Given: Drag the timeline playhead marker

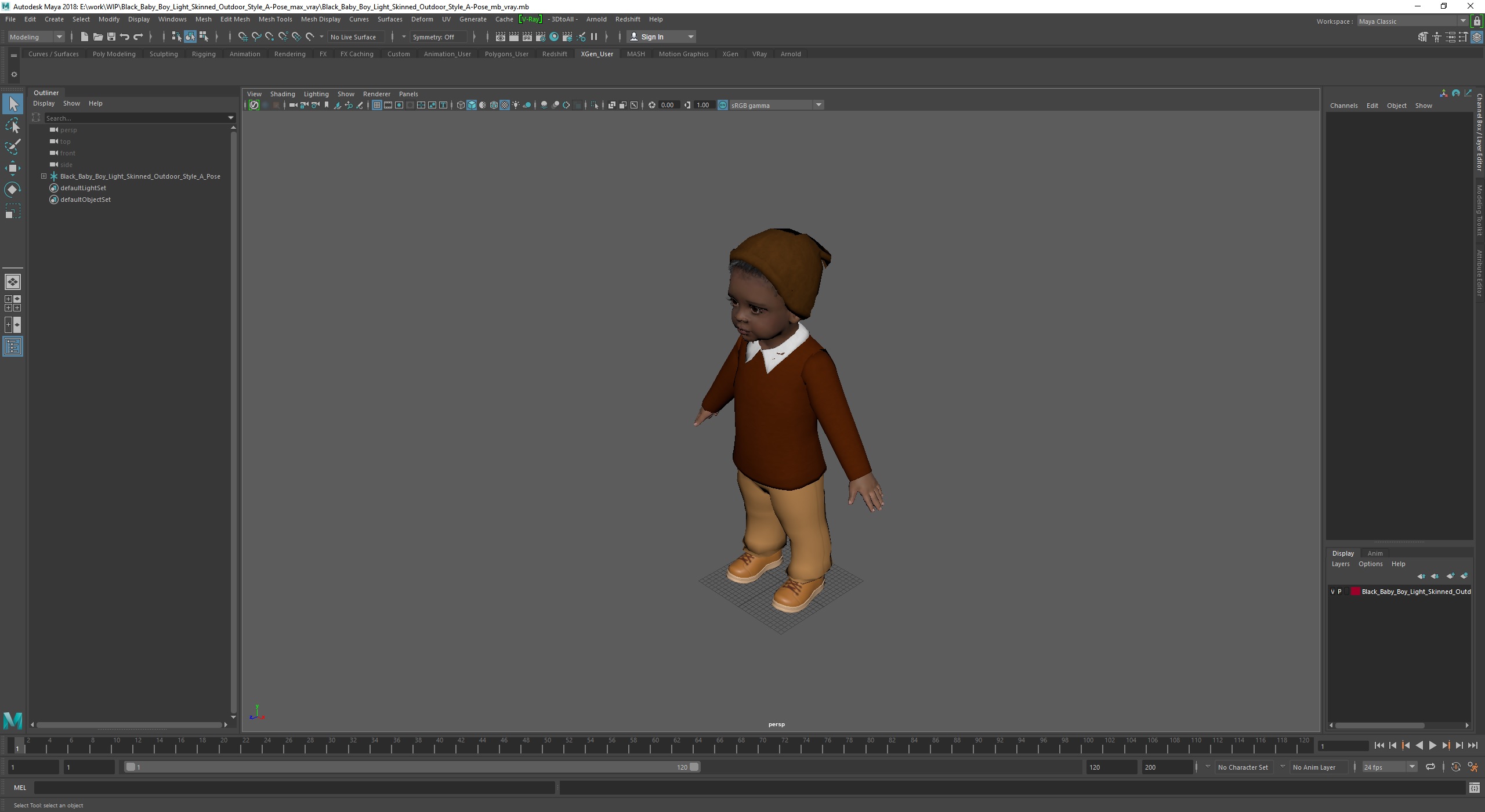Looking at the screenshot, I should click(x=17, y=744).
